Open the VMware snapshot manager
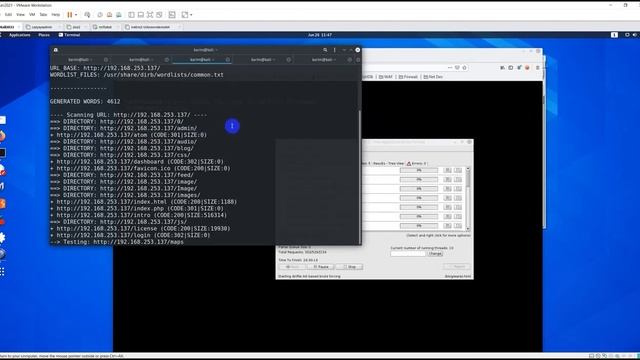The height and width of the screenshot is (360, 640). click(119, 15)
